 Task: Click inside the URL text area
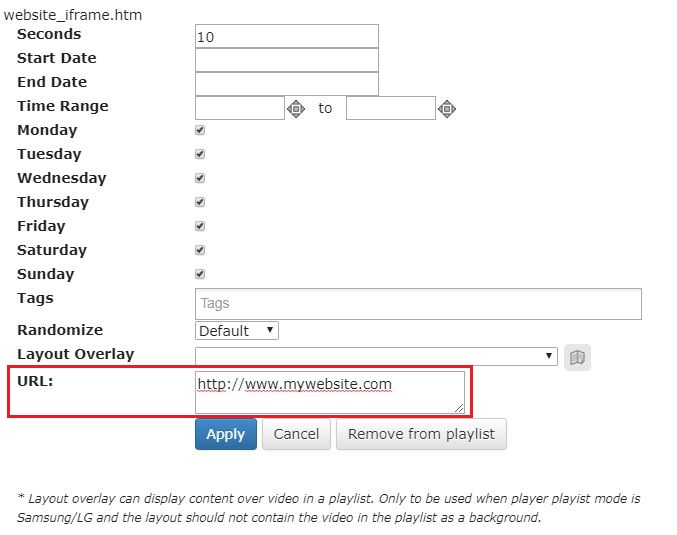pyautogui.click(x=330, y=393)
